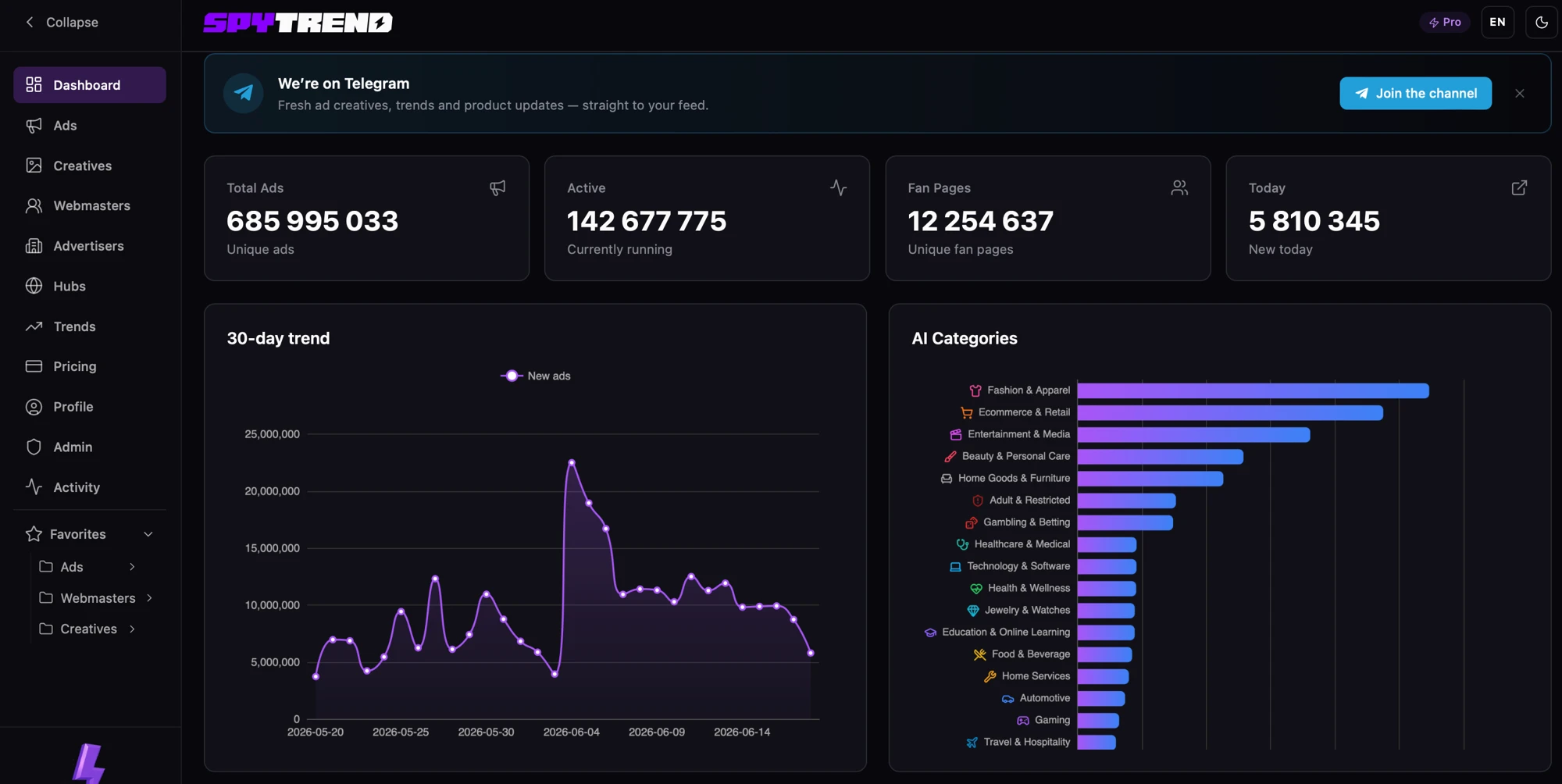The height and width of the screenshot is (784, 1562).
Task: Click the Trends icon in sidebar
Action: pos(34,326)
